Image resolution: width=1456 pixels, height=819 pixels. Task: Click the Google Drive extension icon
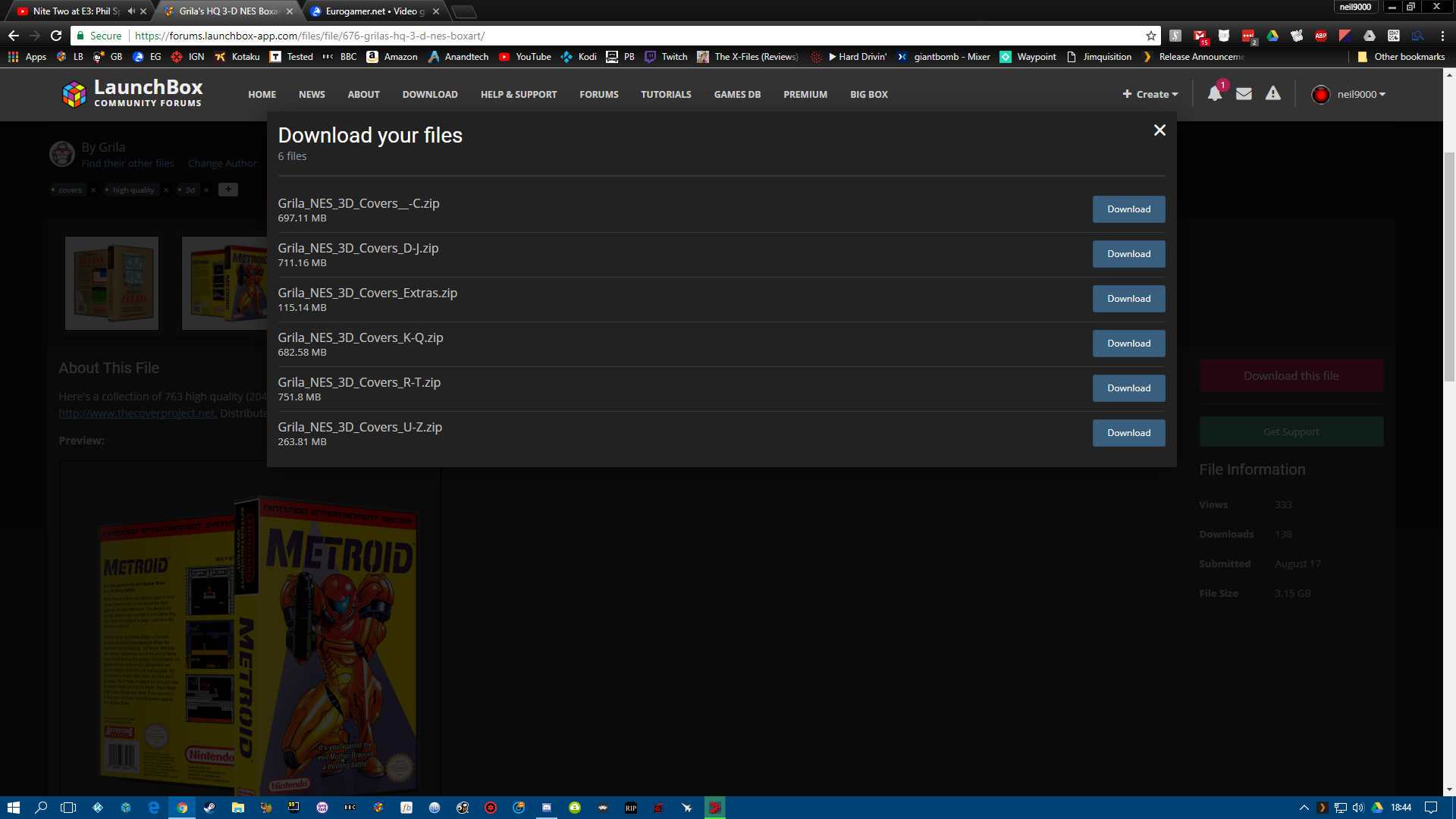pos(1272,36)
